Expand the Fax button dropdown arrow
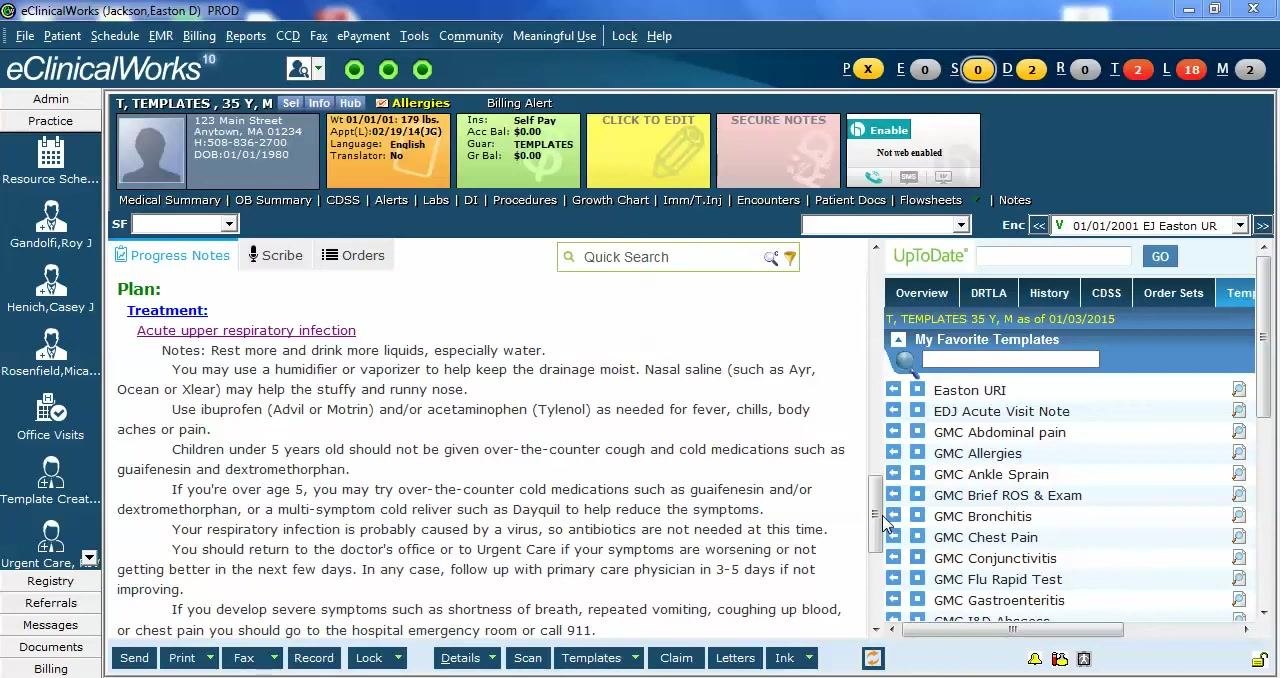This screenshot has height=678, width=1280. (272, 658)
